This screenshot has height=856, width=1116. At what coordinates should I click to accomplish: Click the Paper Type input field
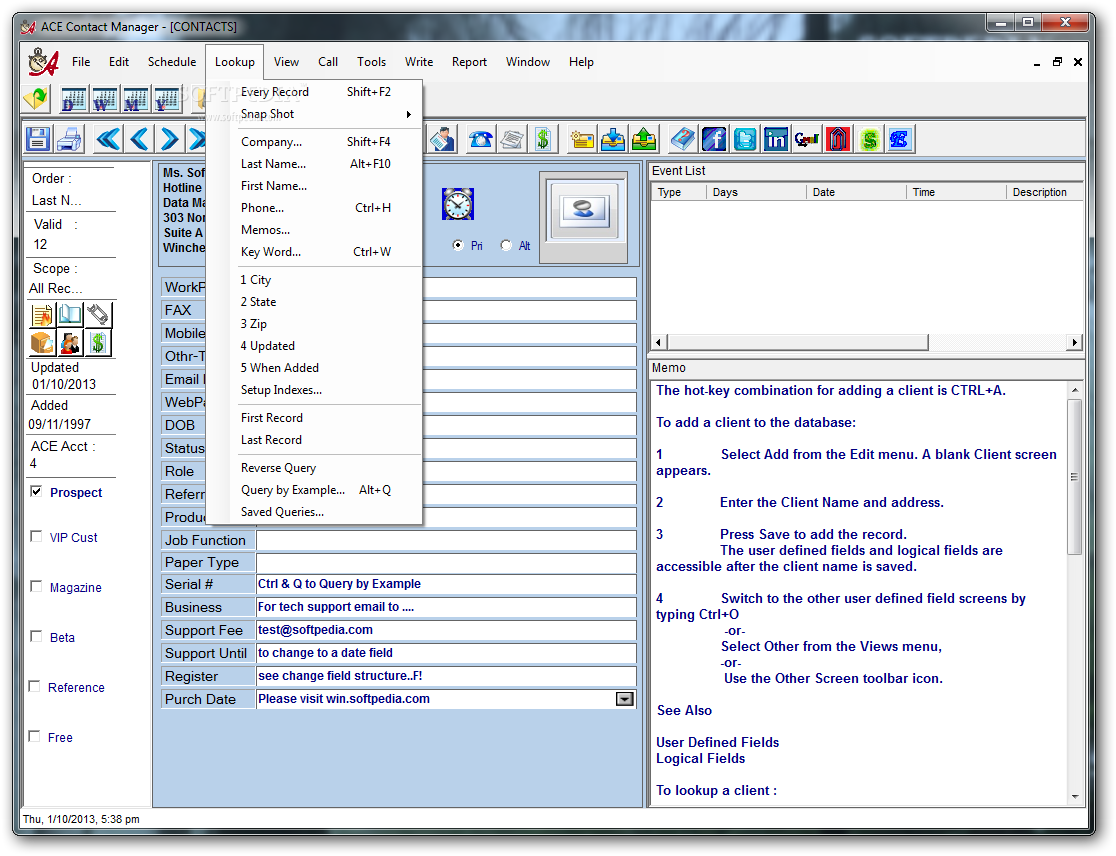pyautogui.click(x=446, y=562)
